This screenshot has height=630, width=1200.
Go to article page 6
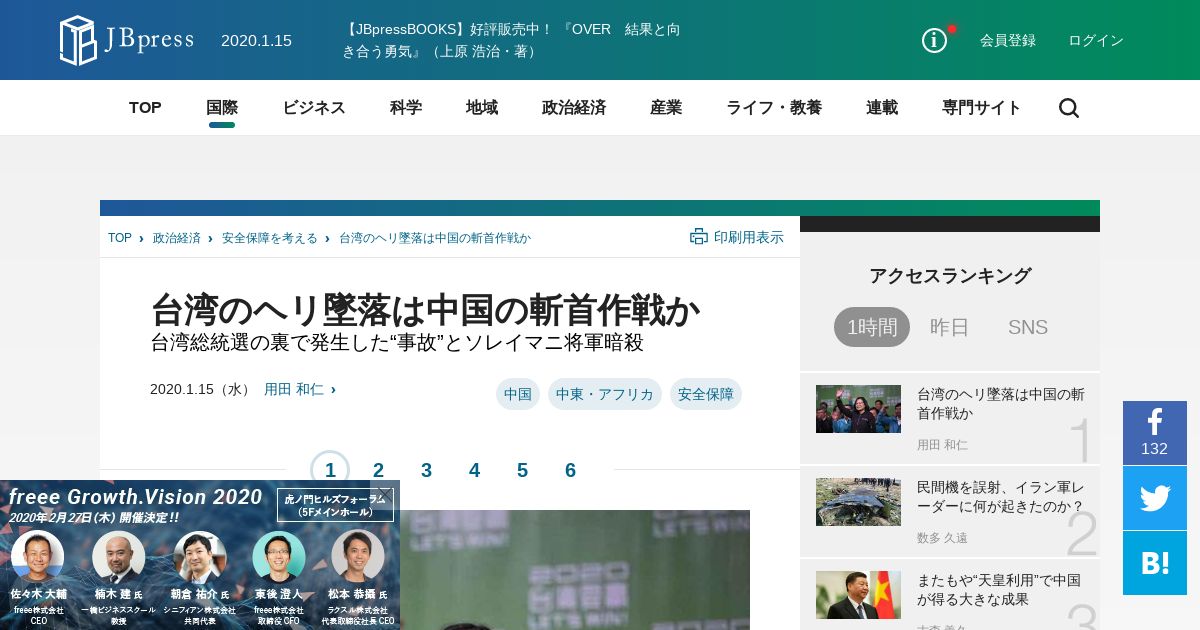[570, 470]
